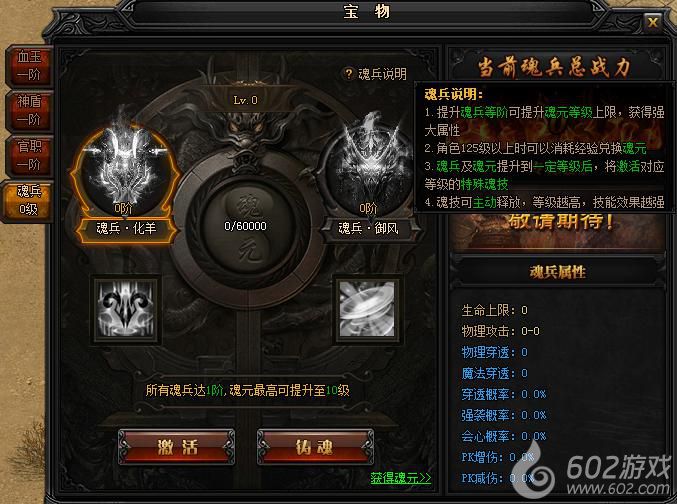Select the 魂兵·御风 dragon spirit icon
The width and height of the screenshot is (677, 504).
click(x=367, y=171)
